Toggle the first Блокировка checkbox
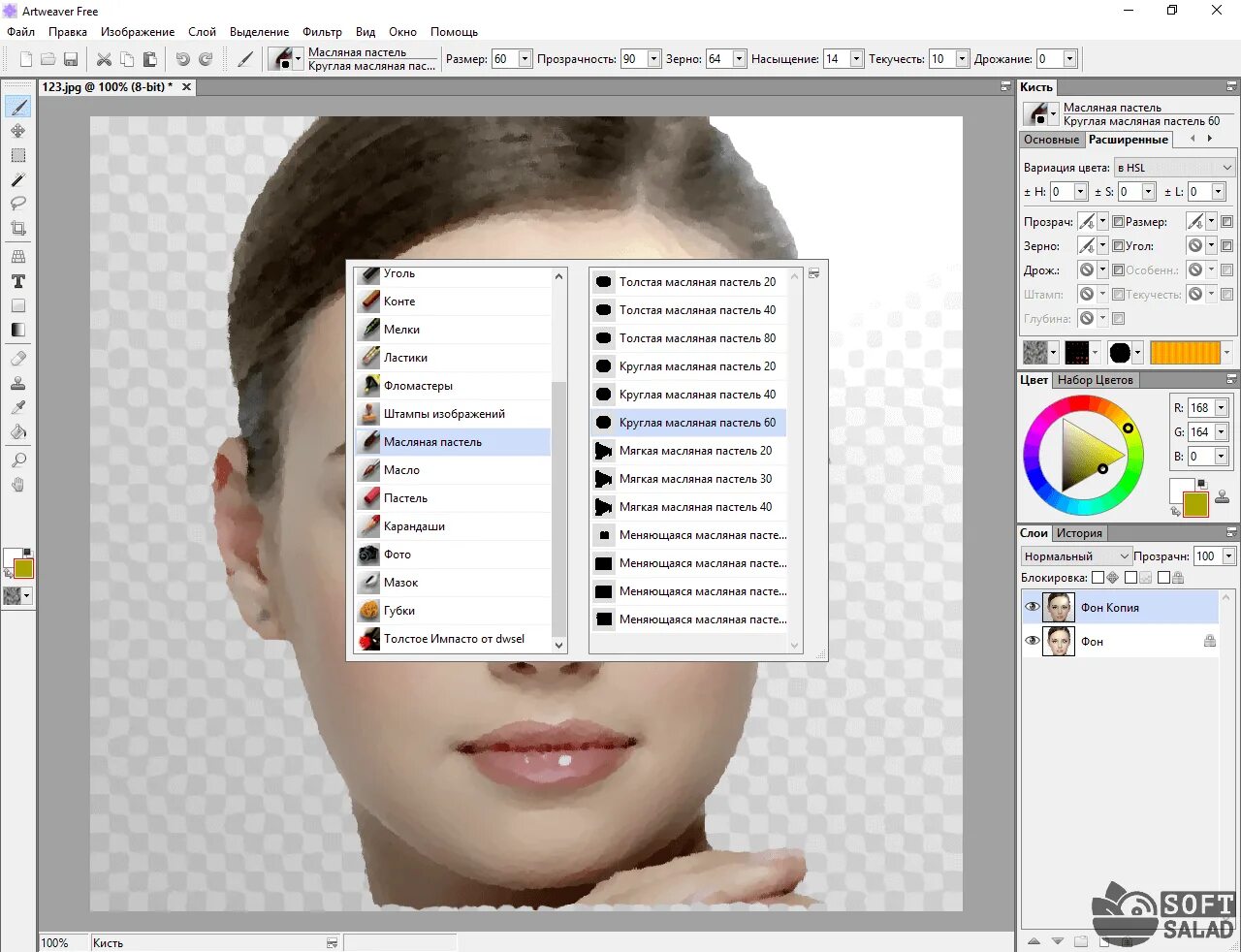This screenshot has width=1241, height=952. (x=1098, y=578)
